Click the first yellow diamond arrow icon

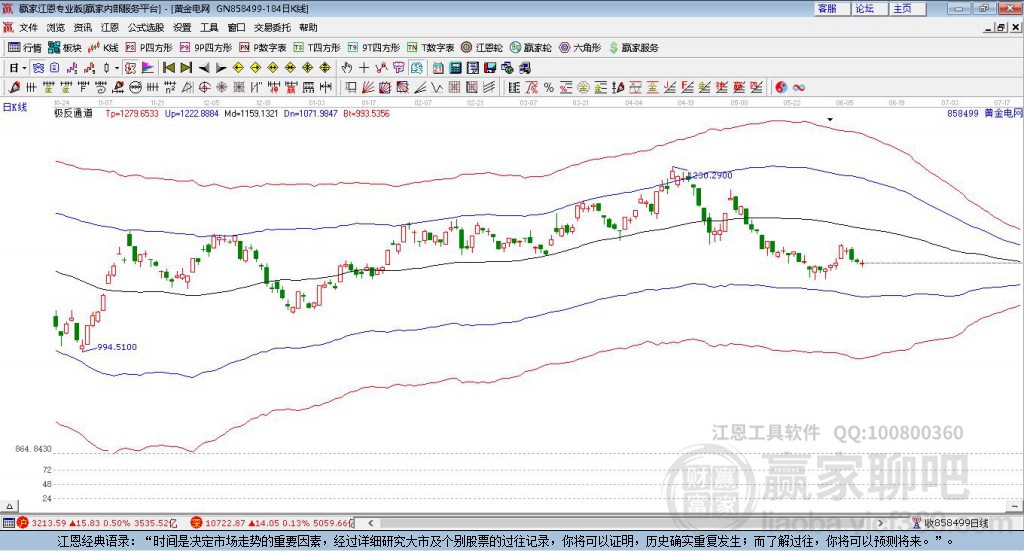238,68
